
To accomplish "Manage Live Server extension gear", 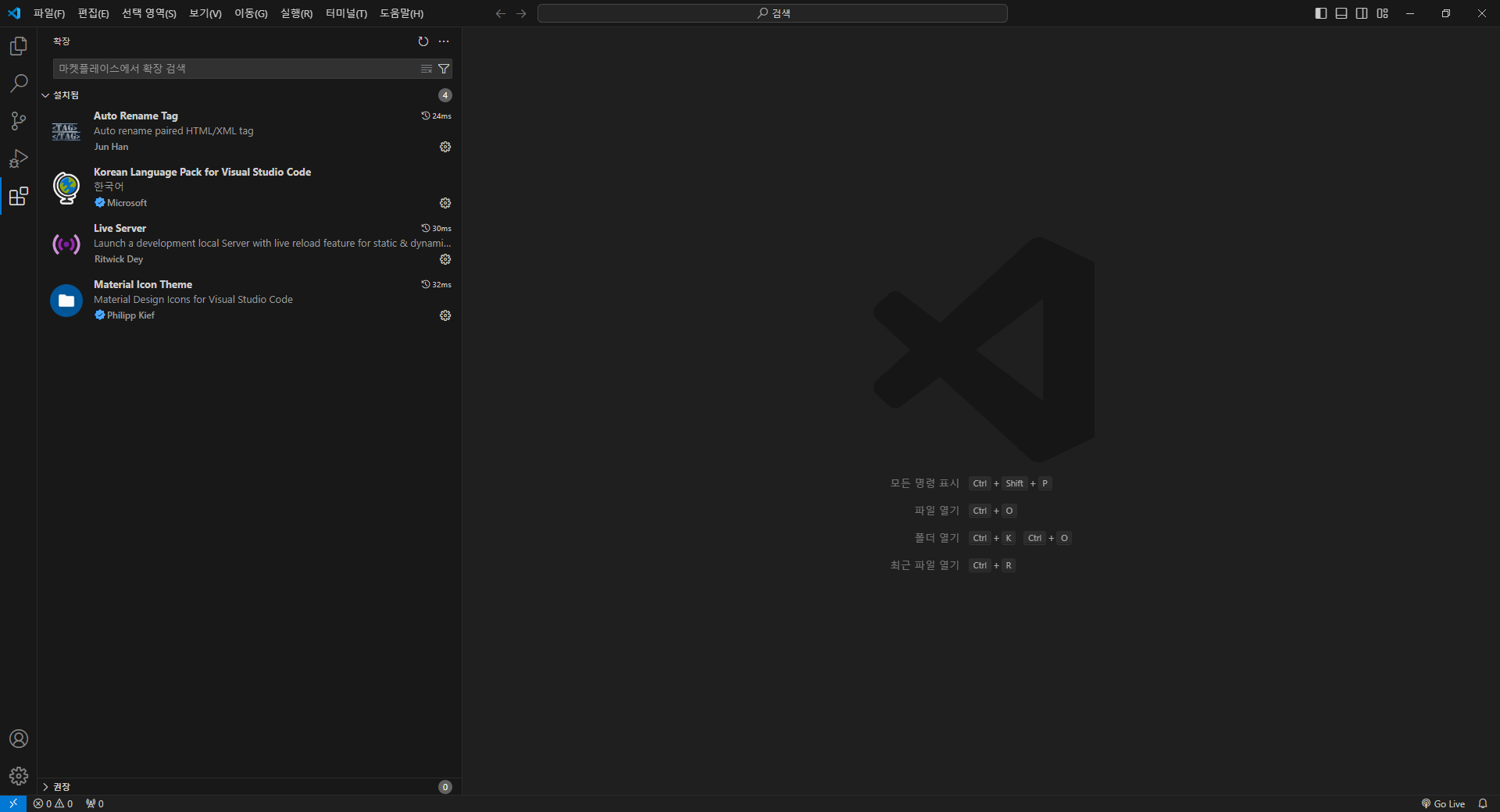I will pos(445,259).
